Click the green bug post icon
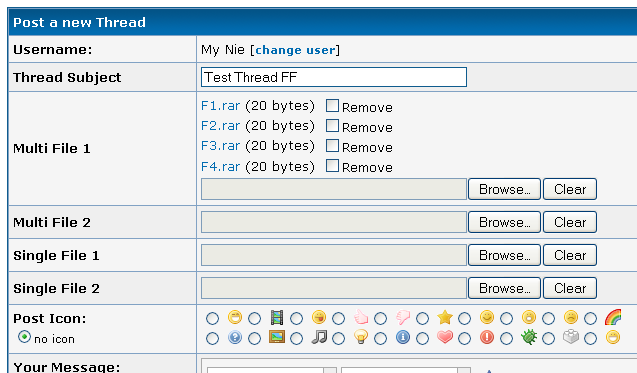The height and width of the screenshot is (373, 637). pyautogui.click(x=529, y=337)
